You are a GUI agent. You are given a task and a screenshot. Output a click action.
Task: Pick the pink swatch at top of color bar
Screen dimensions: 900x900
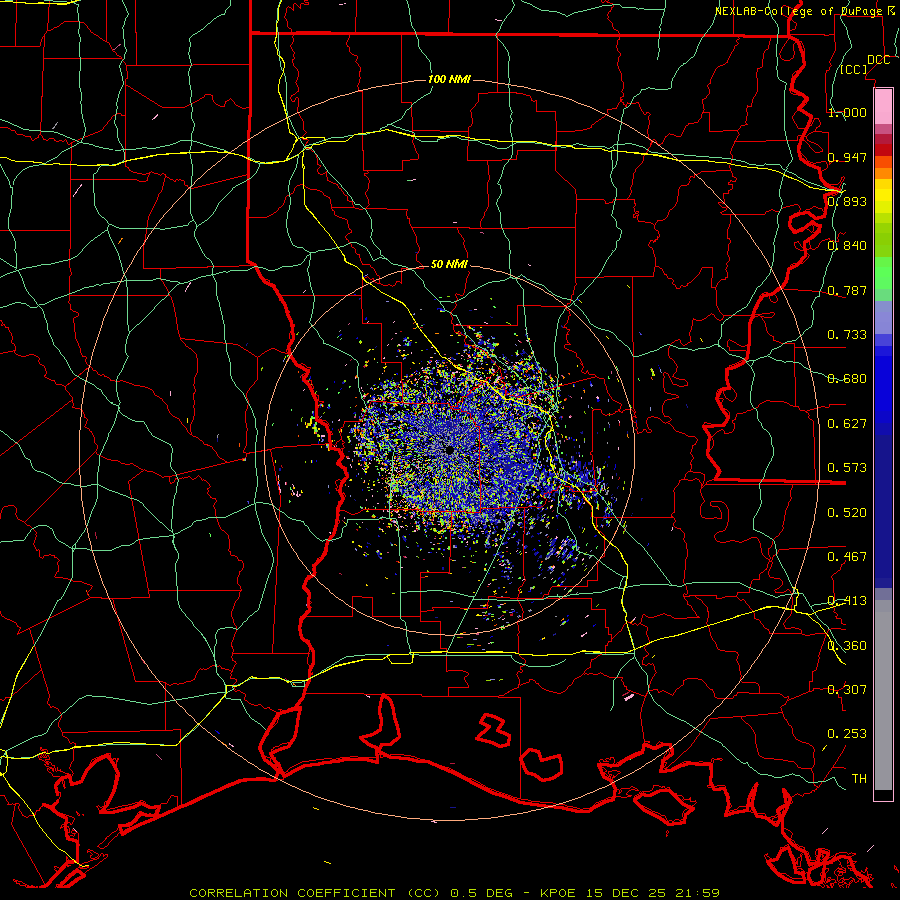[883, 106]
